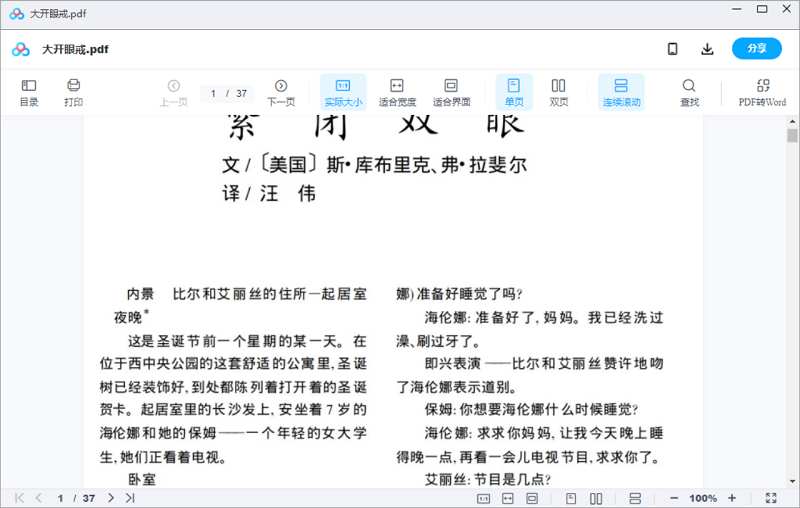
Task: Open the PDF转Word converter
Action: click(762, 92)
